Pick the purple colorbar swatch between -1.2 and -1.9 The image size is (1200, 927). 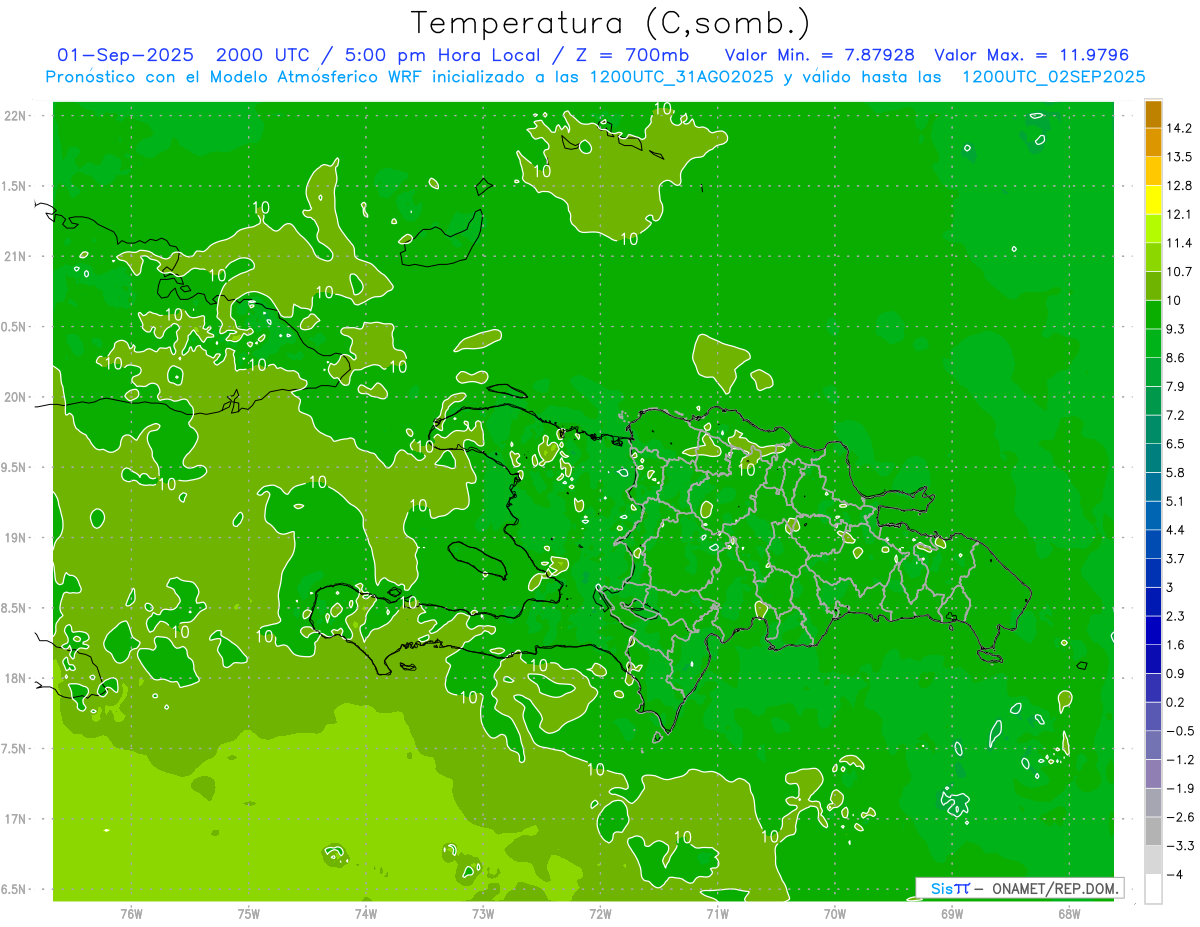[x=1153, y=775]
